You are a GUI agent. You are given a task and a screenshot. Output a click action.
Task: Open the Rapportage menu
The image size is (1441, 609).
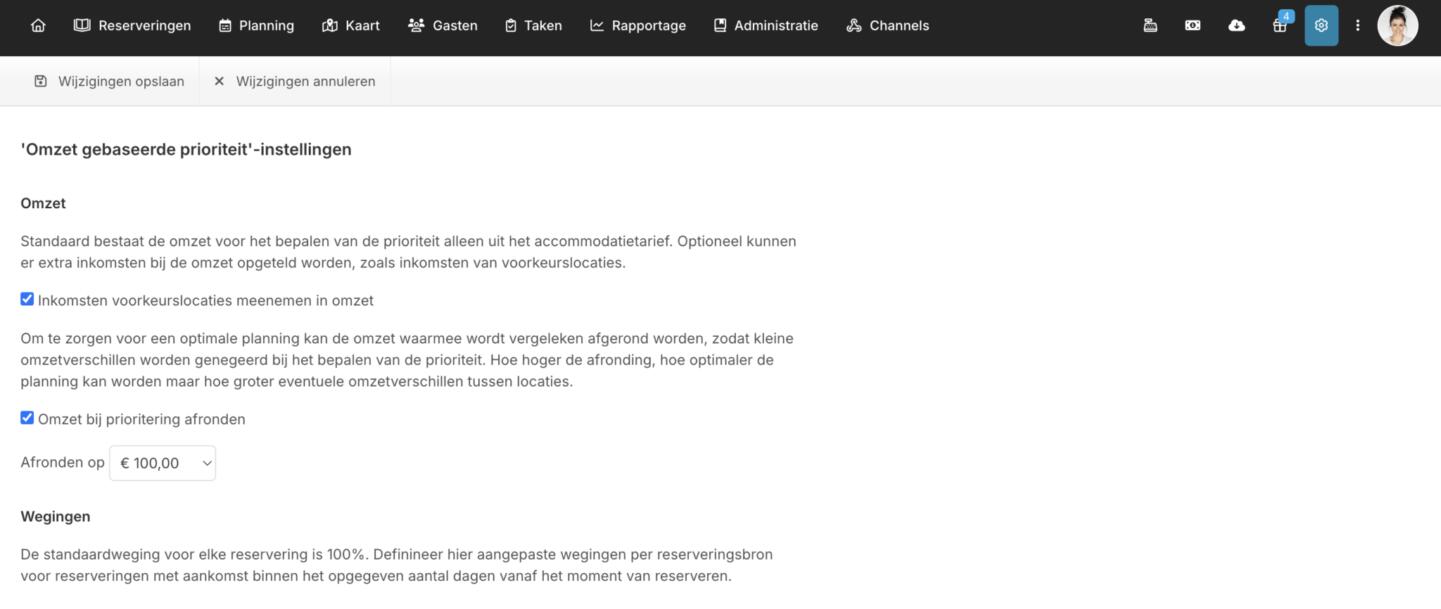click(x=638, y=26)
